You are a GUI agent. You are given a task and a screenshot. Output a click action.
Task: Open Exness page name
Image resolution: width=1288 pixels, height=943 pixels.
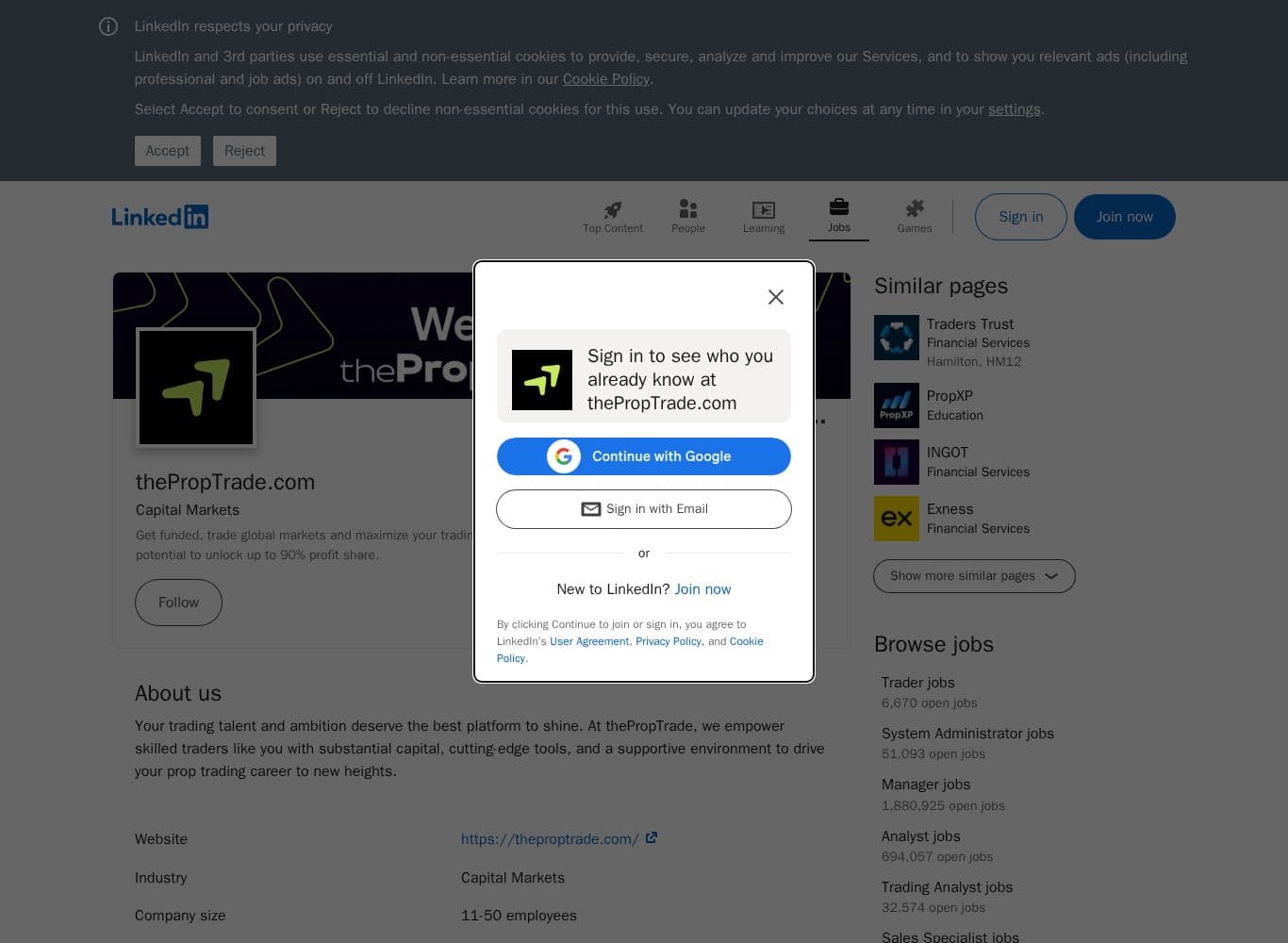[949, 509]
